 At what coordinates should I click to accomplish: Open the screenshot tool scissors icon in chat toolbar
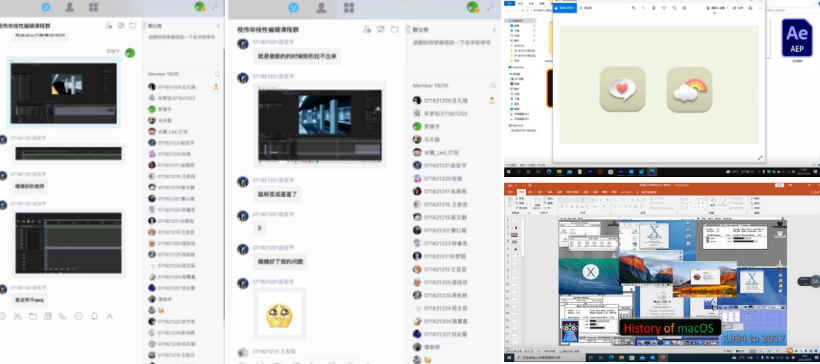pos(17,316)
